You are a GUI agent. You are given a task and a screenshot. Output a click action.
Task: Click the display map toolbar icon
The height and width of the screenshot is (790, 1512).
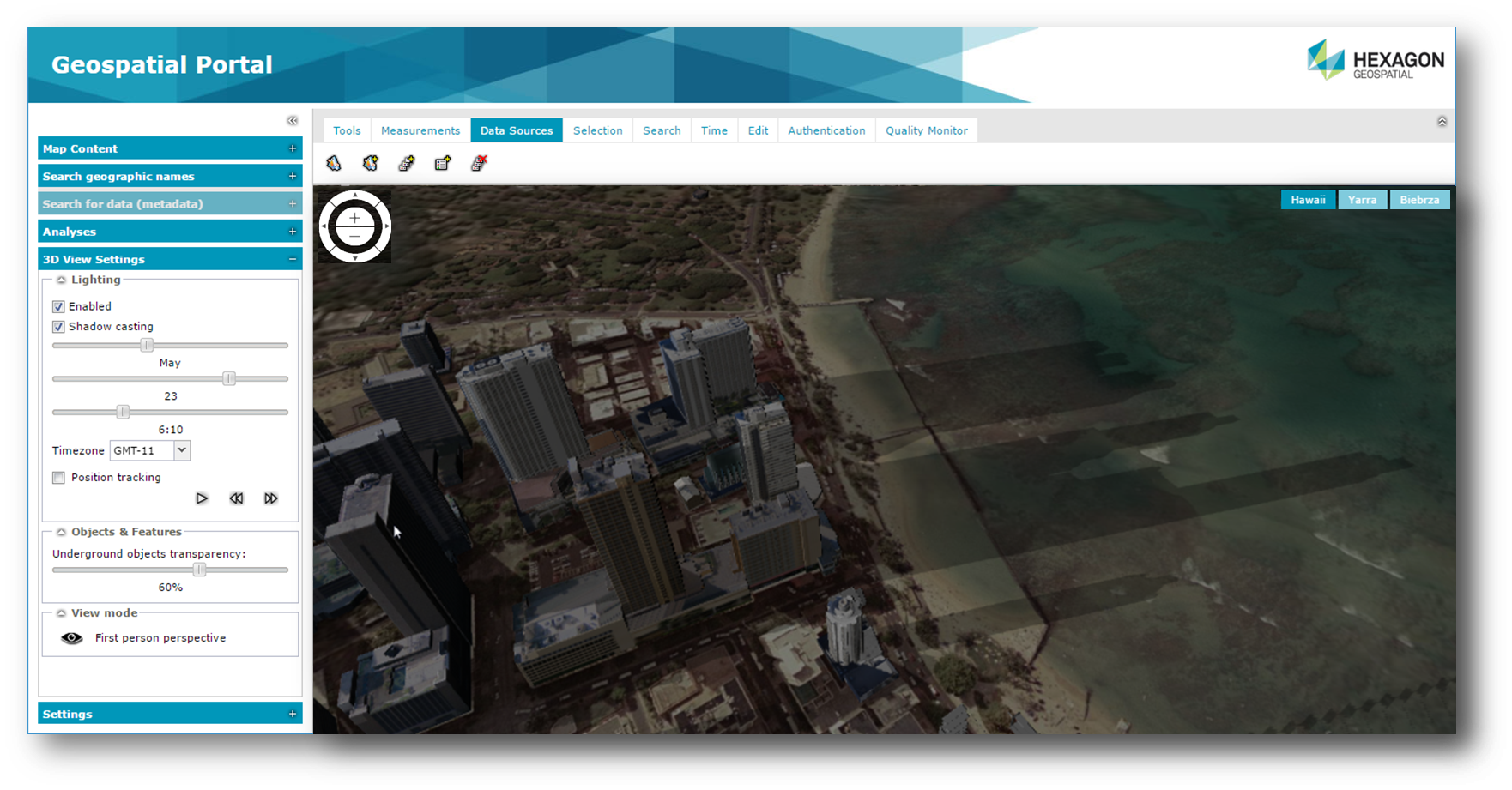[x=334, y=162]
